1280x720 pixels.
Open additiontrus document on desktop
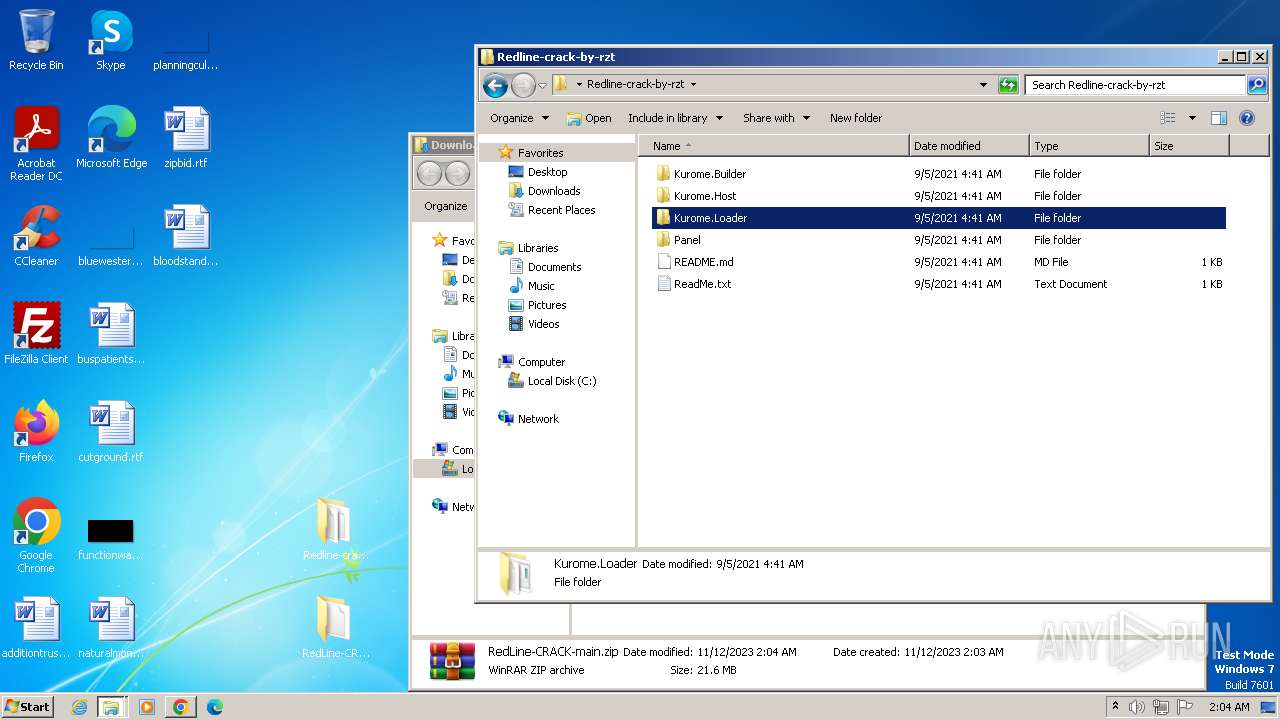36,628
